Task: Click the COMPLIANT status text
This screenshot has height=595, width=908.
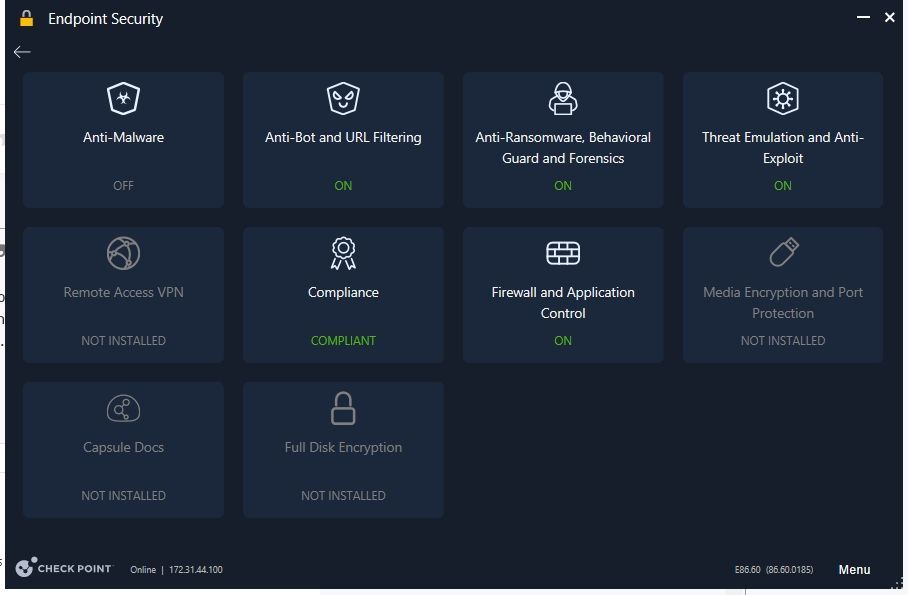Action: point(343,340)
